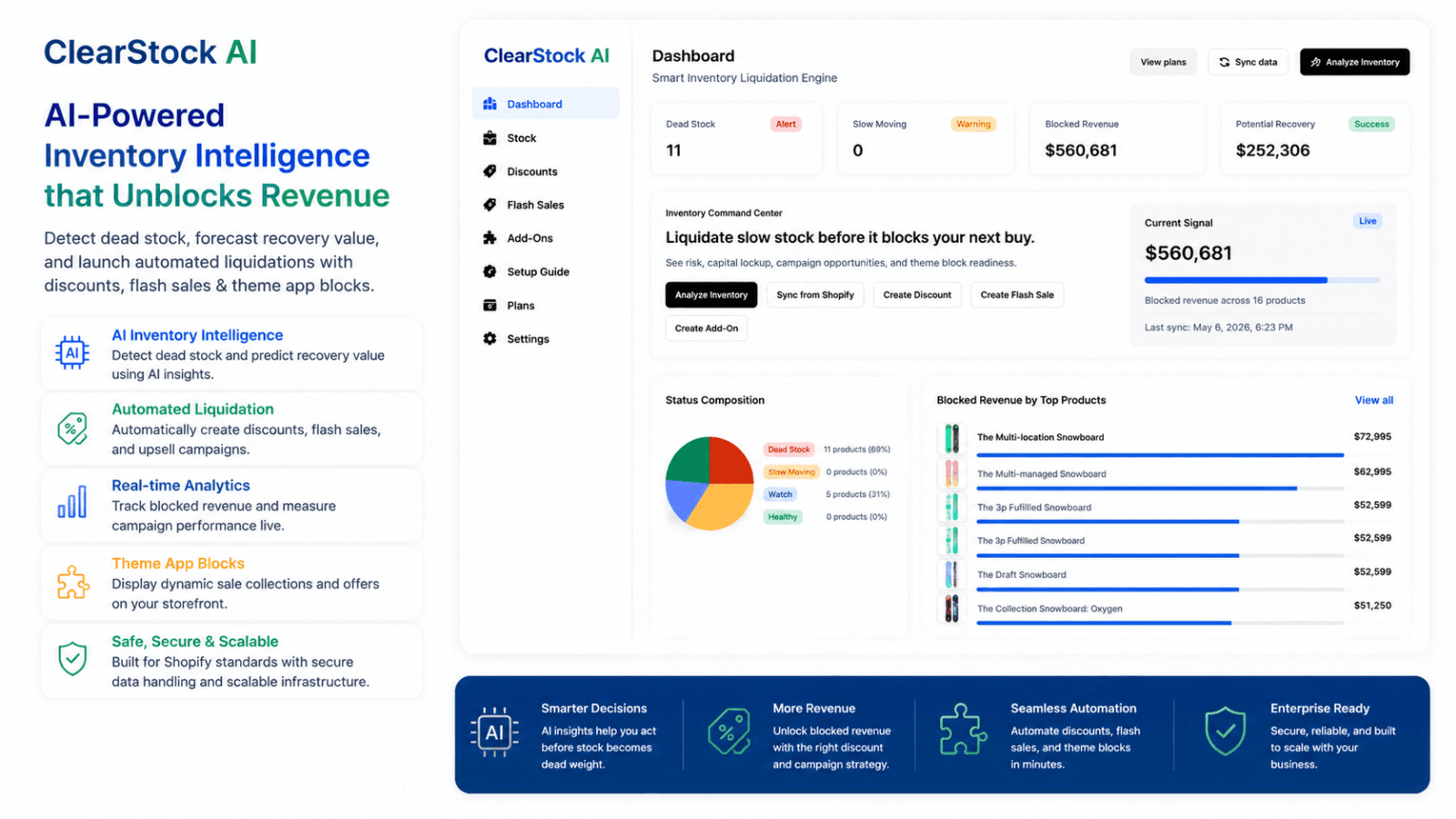
Task: Click the Multi-location Snowboard revenue bar
Action: tap(1160, 454)
